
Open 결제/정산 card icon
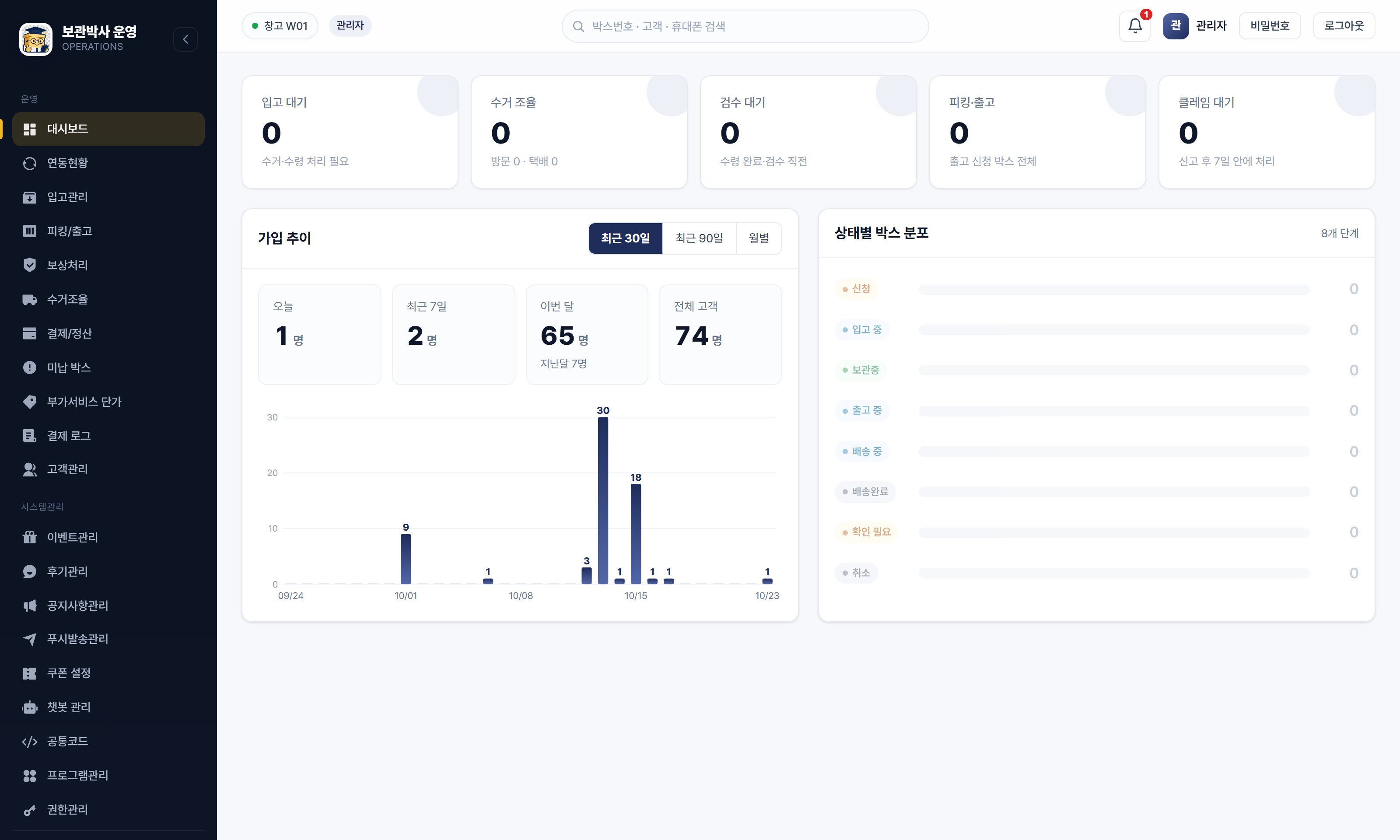[29, 333]
